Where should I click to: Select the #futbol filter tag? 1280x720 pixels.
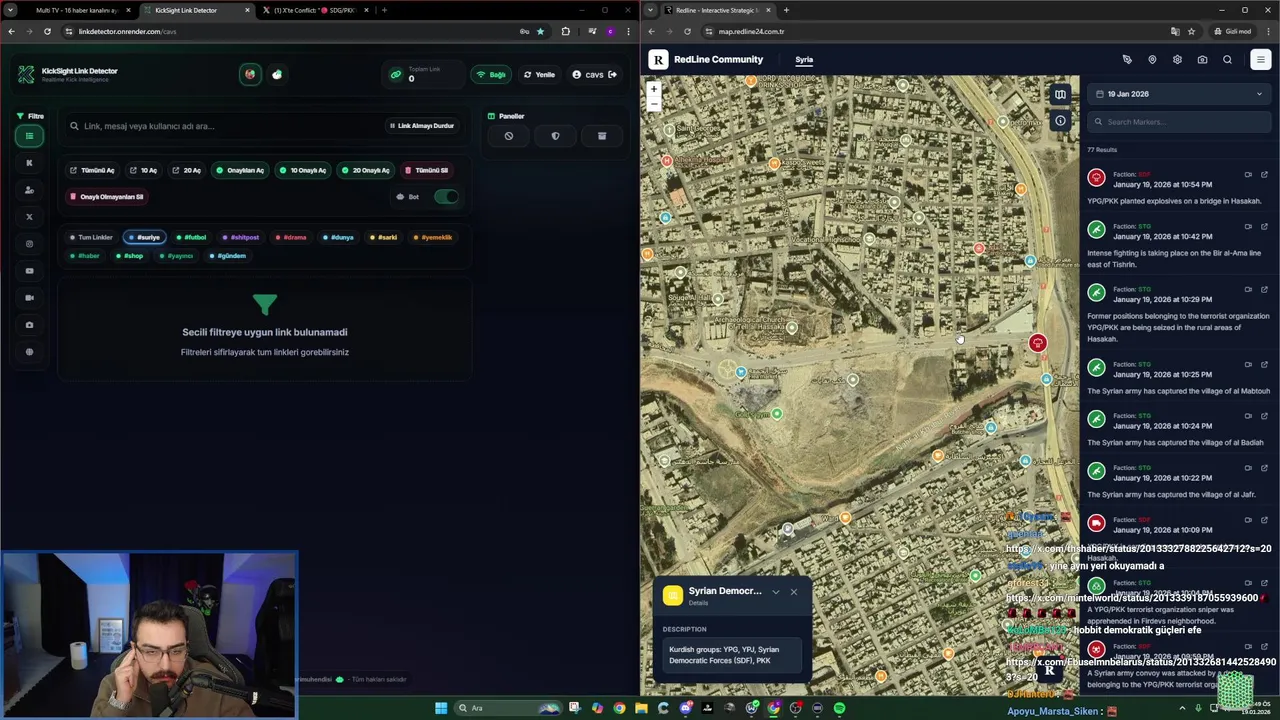tap(191, 237)
